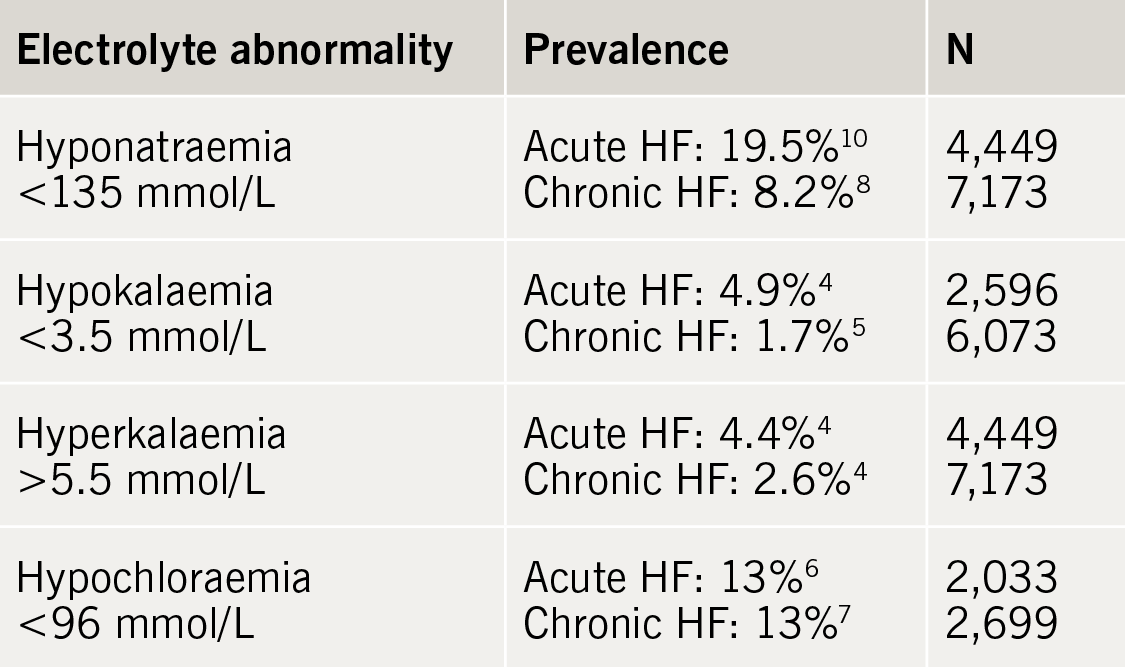Click the sample size value 2,596
Screen dimensions: 1125x667
[x=1001, y=292]
